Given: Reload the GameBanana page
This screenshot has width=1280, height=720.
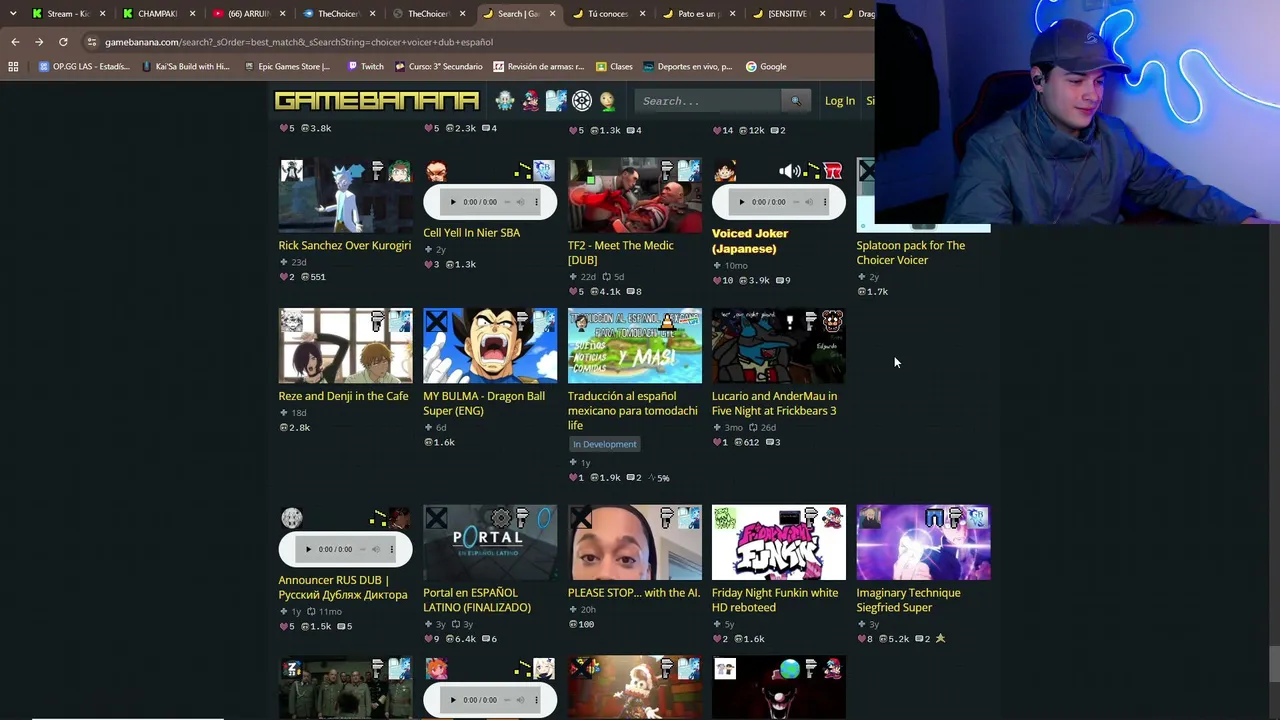Looking at the screenshot, I should (x=63, y=42).
